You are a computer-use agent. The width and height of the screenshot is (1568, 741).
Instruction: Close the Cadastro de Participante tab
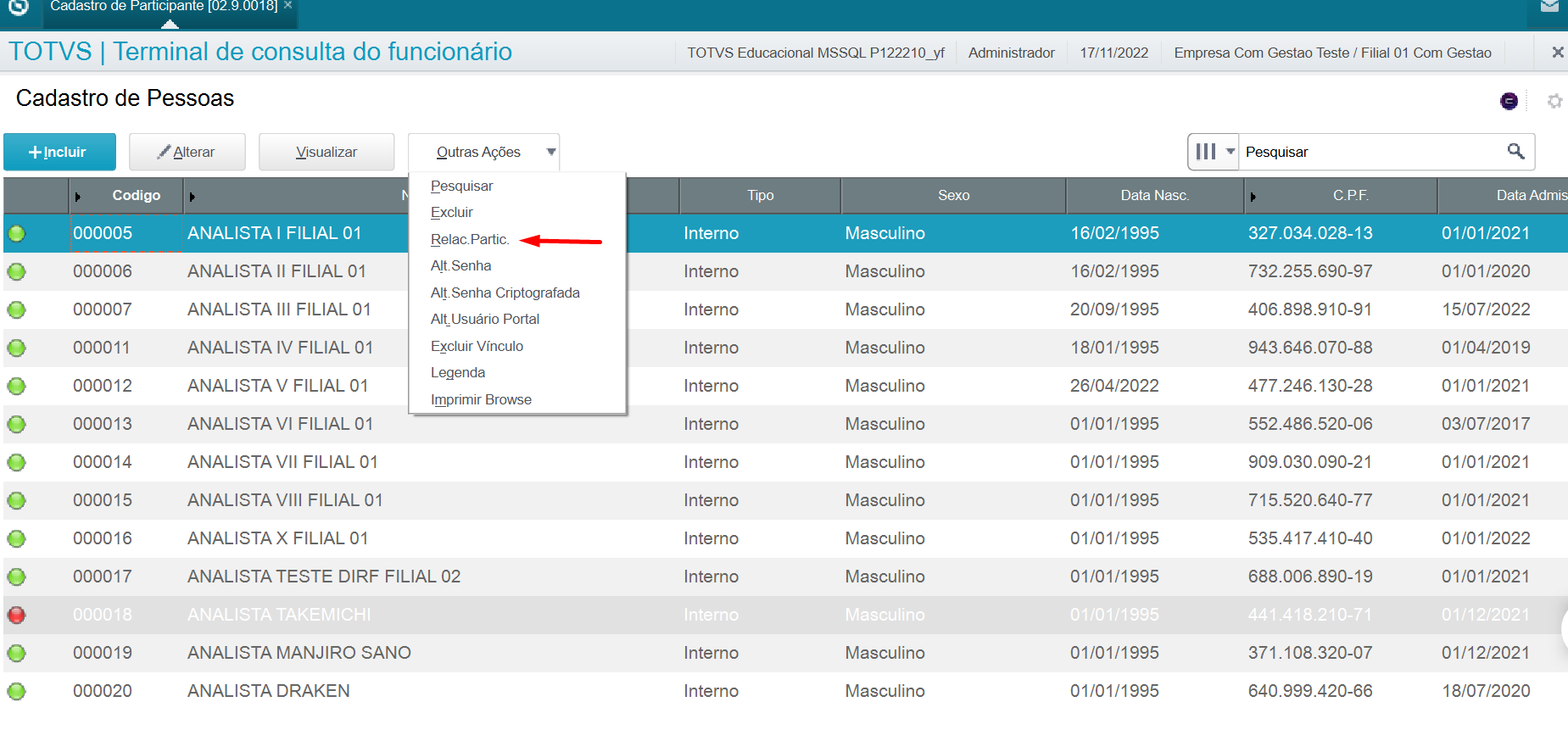(288, 6)
